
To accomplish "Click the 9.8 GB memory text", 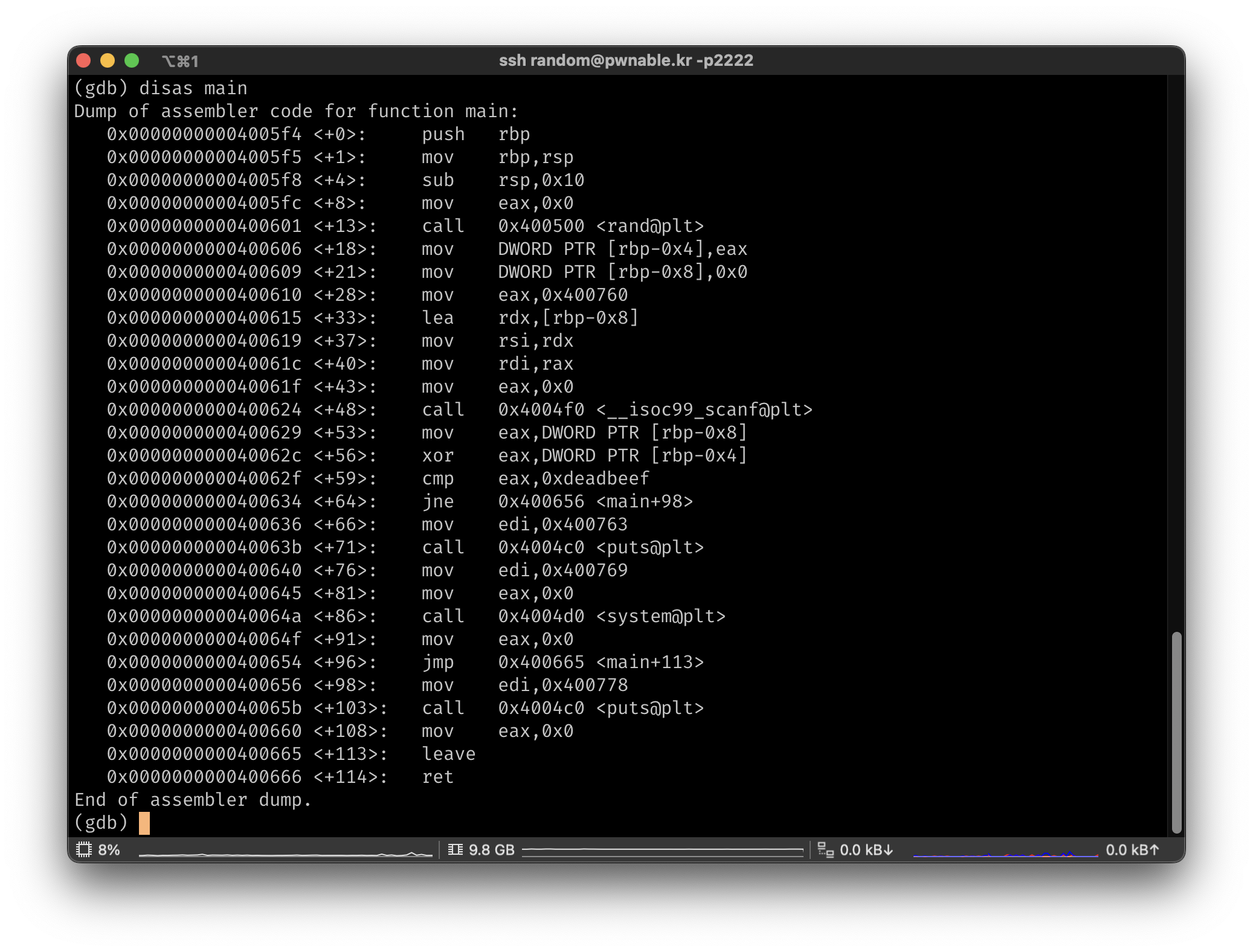I will (491, 850).
